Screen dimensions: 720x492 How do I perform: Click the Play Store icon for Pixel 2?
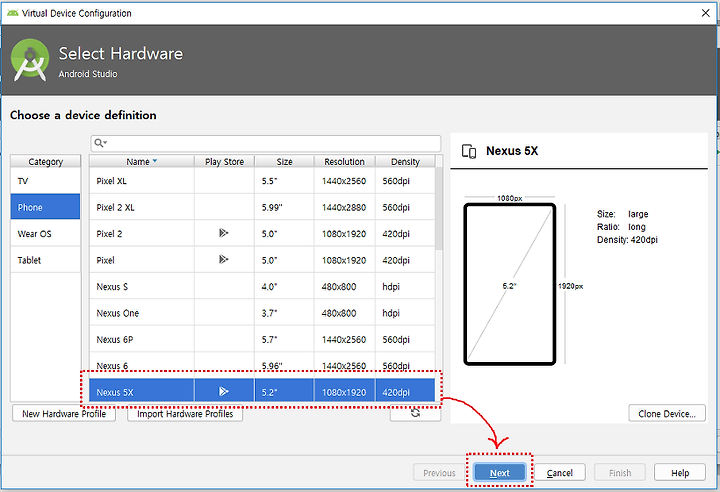223,233
